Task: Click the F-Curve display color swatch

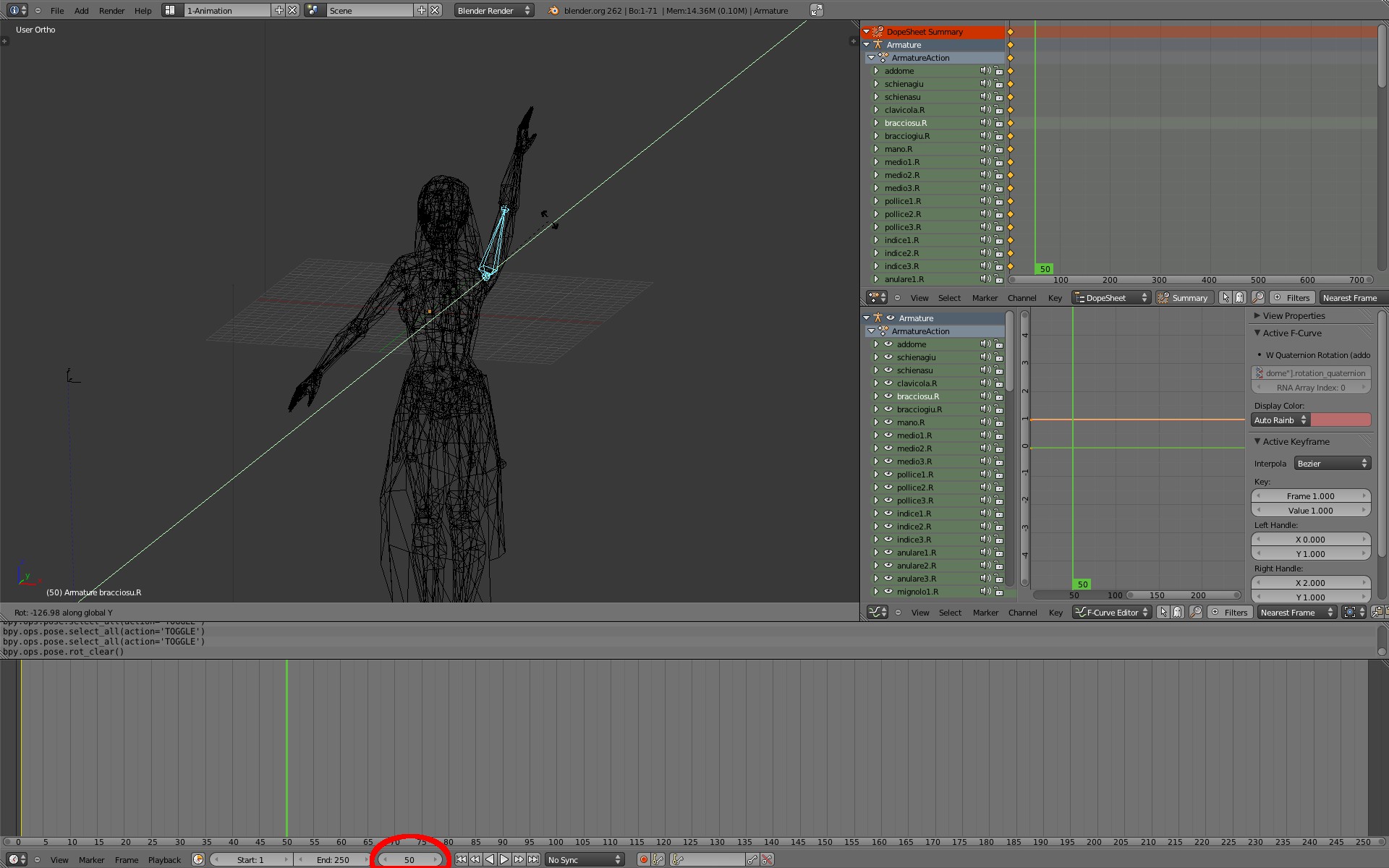Action: point(1341,420)
